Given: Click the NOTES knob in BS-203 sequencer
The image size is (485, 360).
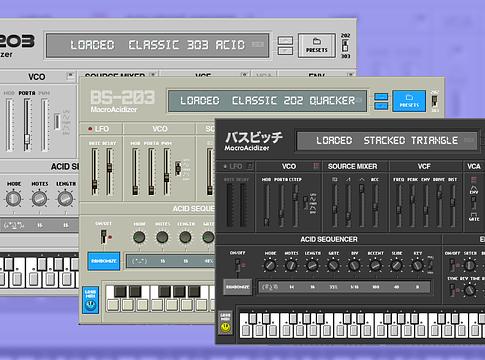Looking at the screenshot, I should [x=162, y=237].
